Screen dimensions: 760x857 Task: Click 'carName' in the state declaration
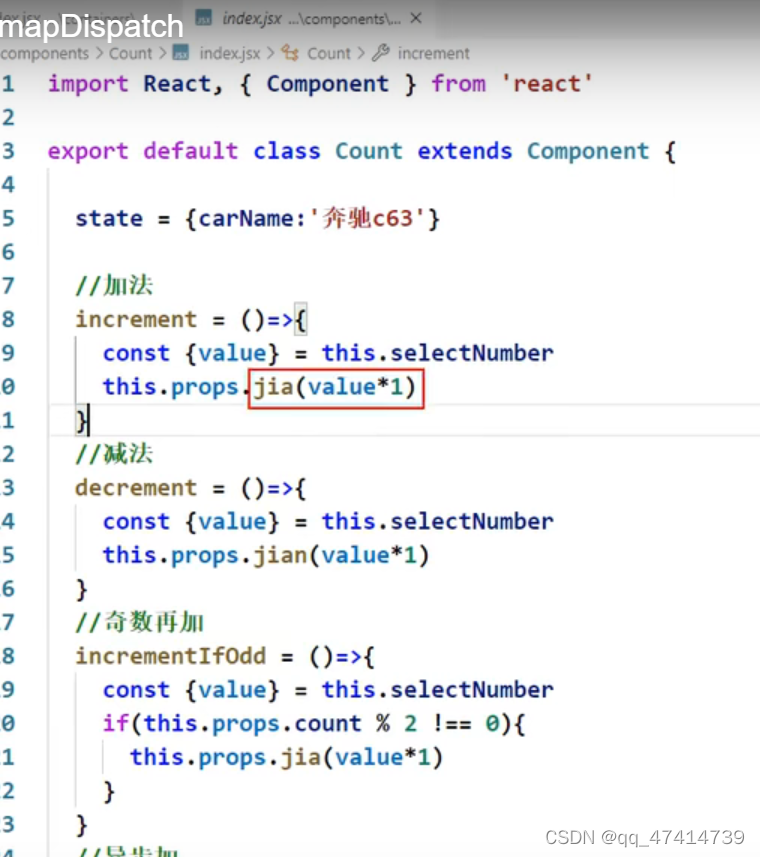pyautogui.click(x=245, y=219)
